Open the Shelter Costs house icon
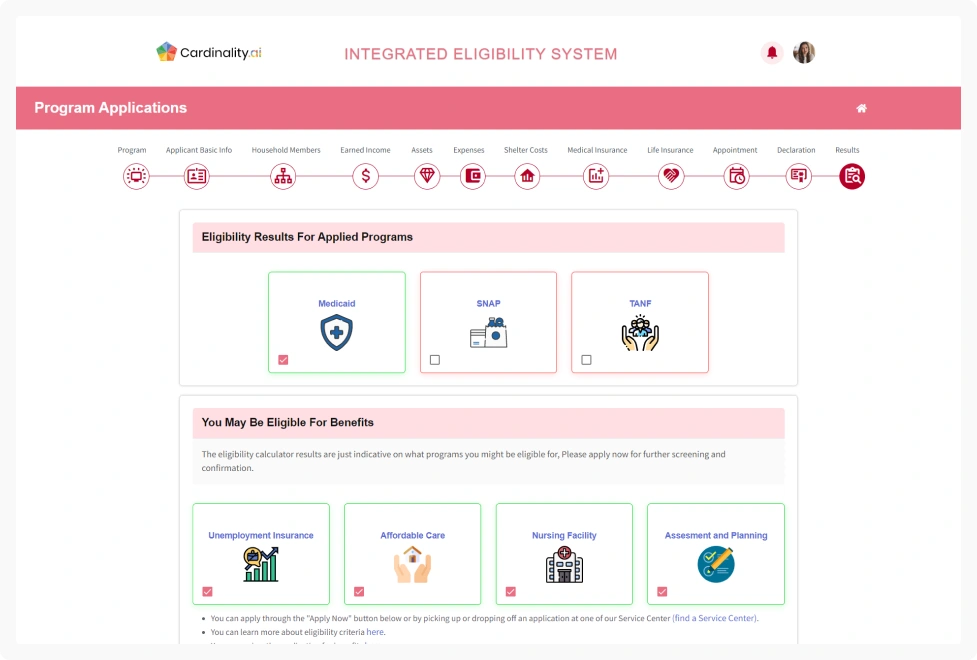Screen dimensions: 977x660 coord(527,177)
